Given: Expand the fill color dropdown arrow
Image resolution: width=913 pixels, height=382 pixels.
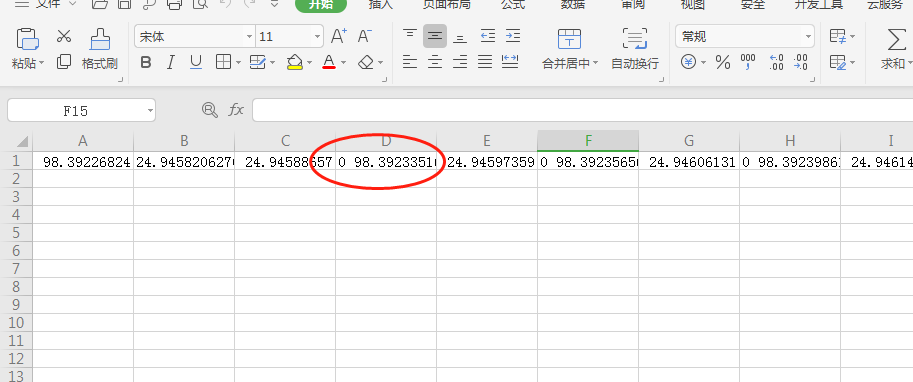Looking at the screenshot, I should tap(309, 62).
